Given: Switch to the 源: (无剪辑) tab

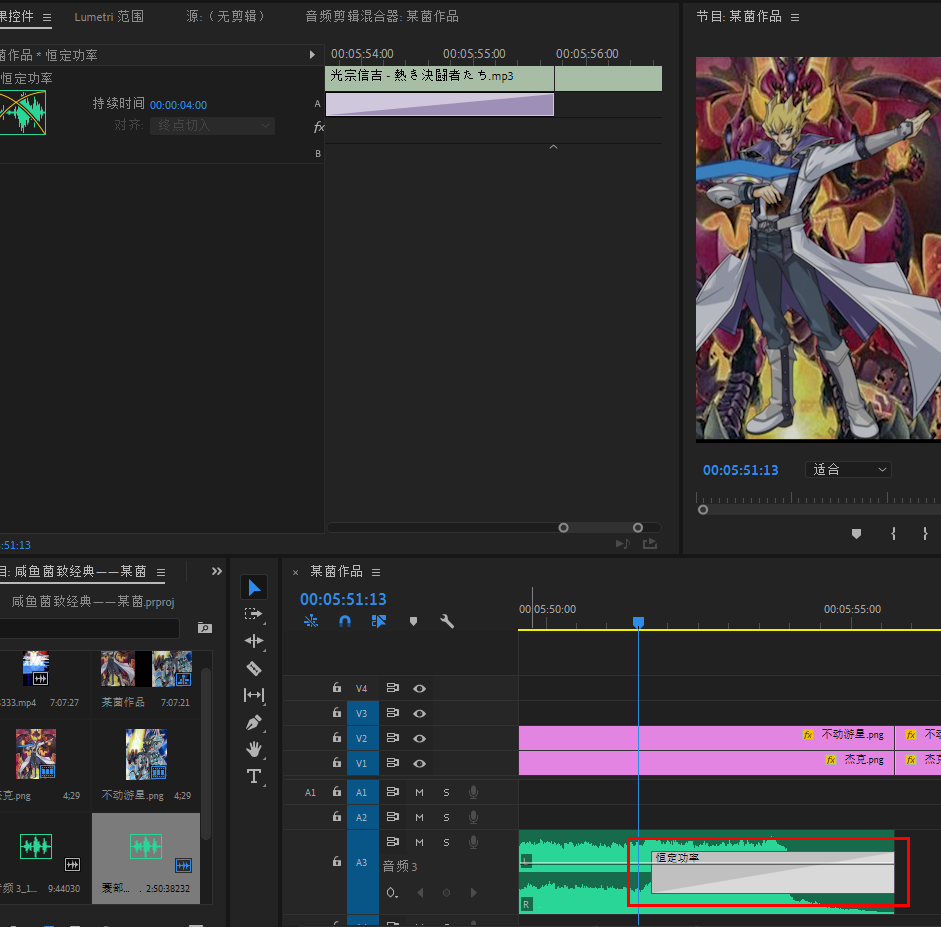Looking at the screenshot, I should (x=226, y=17).
